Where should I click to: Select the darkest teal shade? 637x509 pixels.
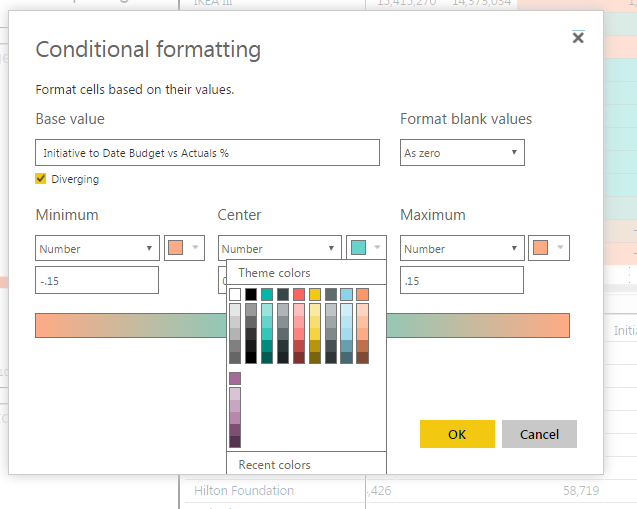point(267,357)
